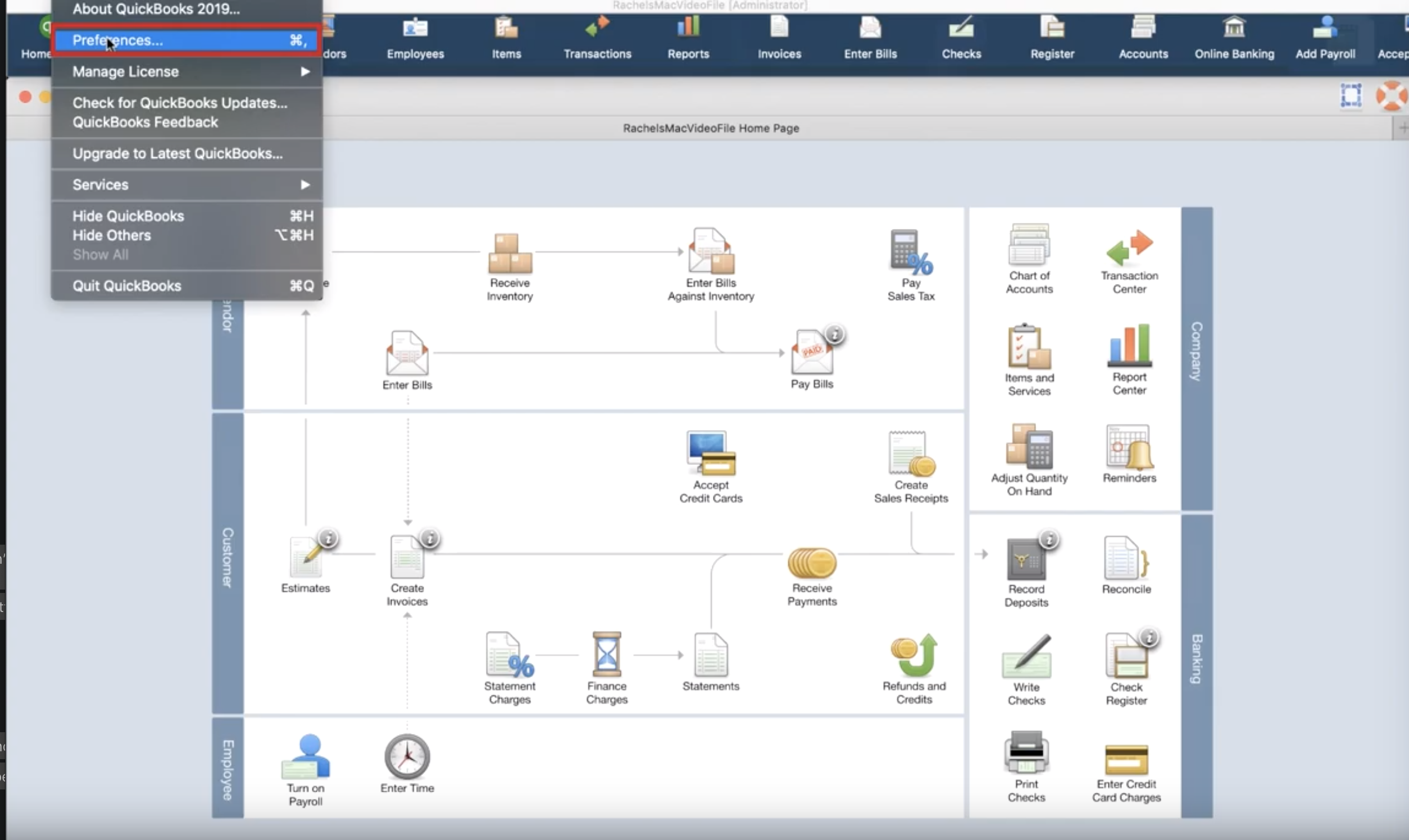Open Reconcile icon

(x=1126, y=565)
